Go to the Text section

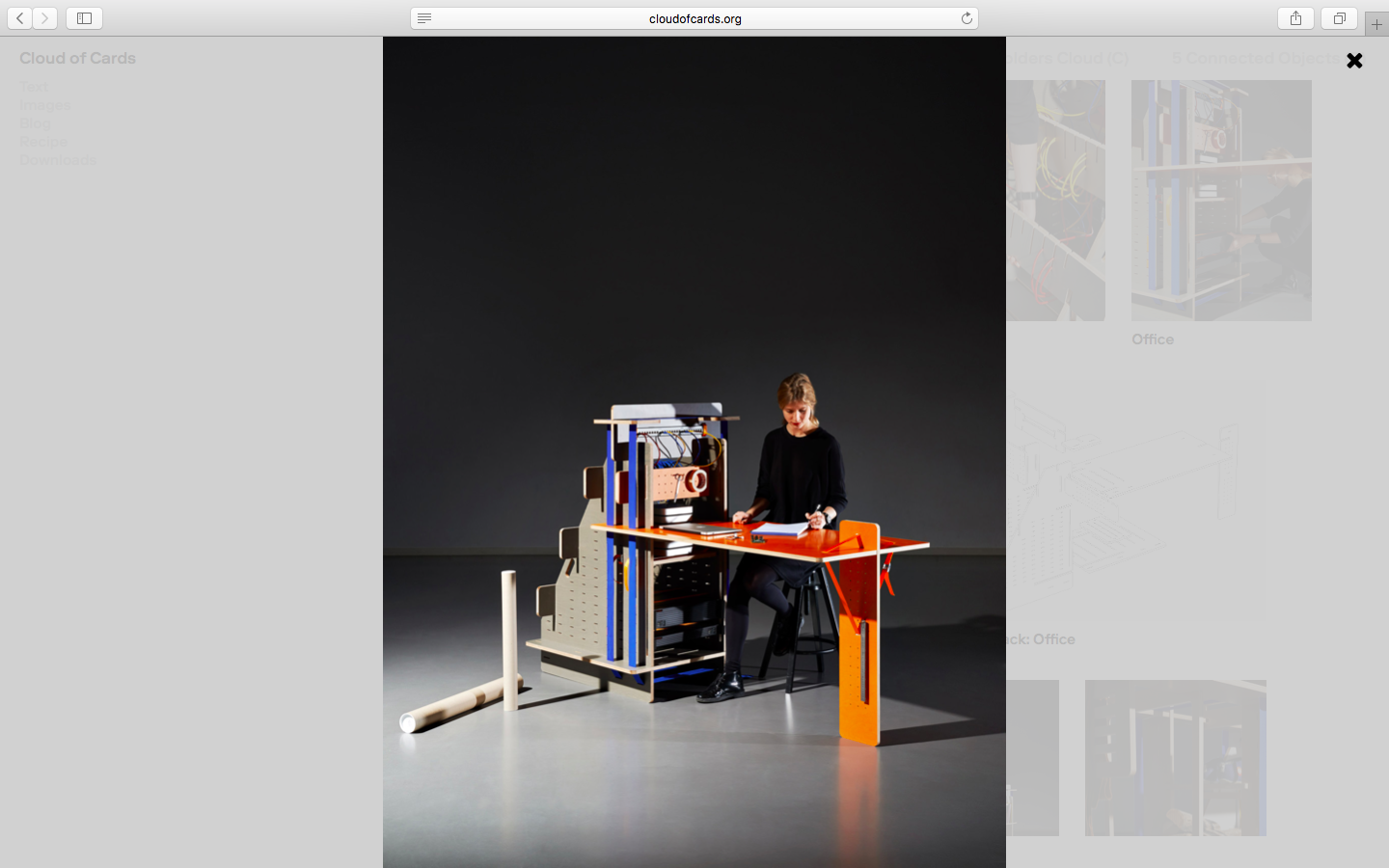click(34, 87)
